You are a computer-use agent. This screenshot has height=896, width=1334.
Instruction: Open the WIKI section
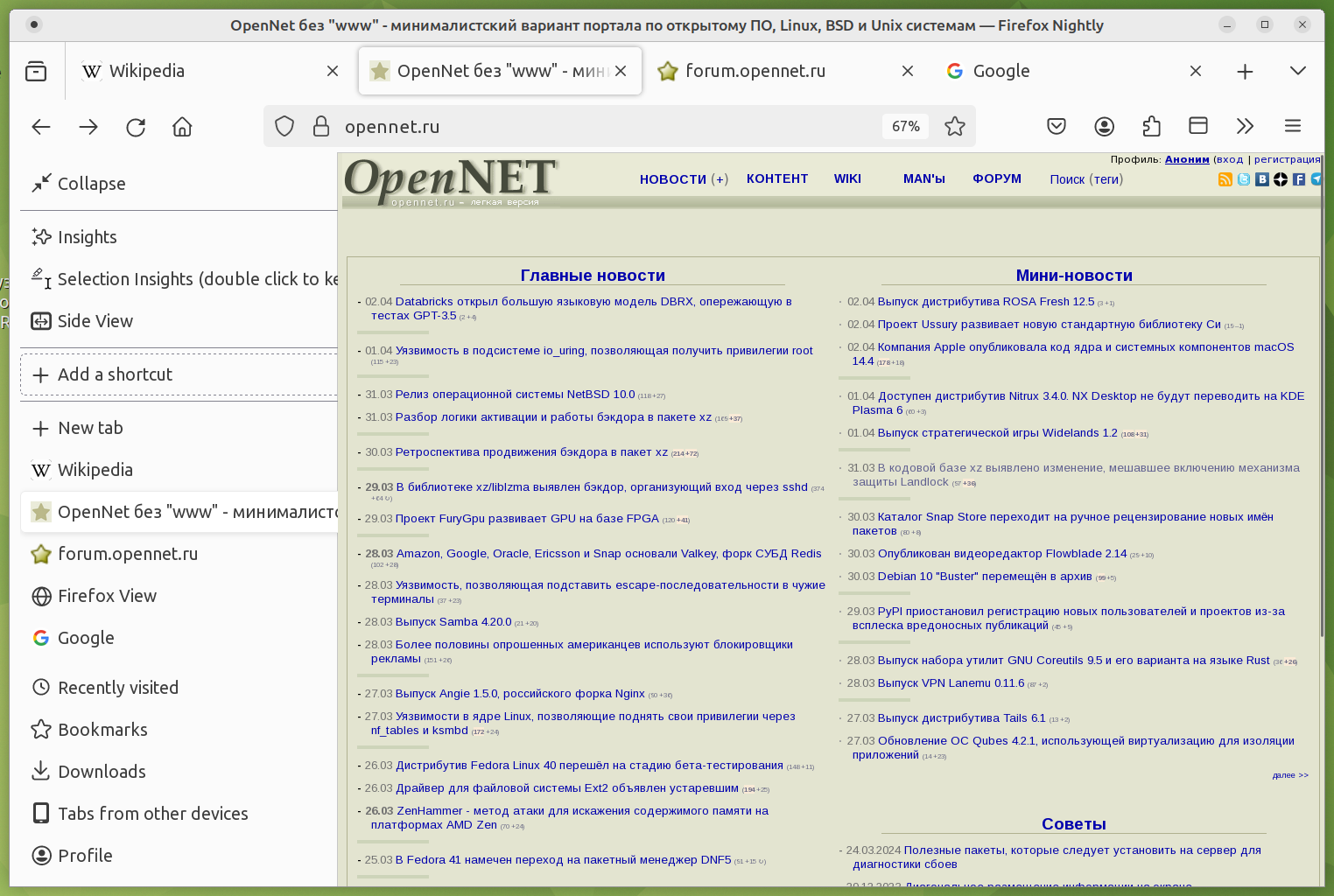pos(847,178)
